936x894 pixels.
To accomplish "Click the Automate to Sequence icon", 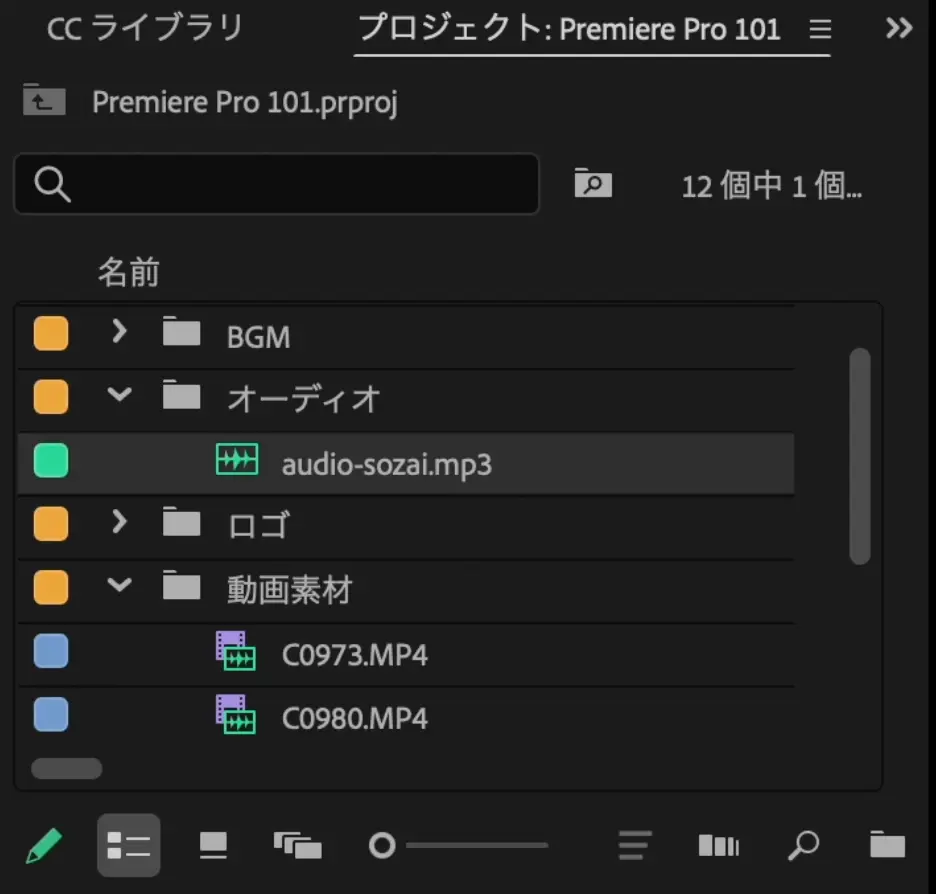I will click(x=718, y=845).
